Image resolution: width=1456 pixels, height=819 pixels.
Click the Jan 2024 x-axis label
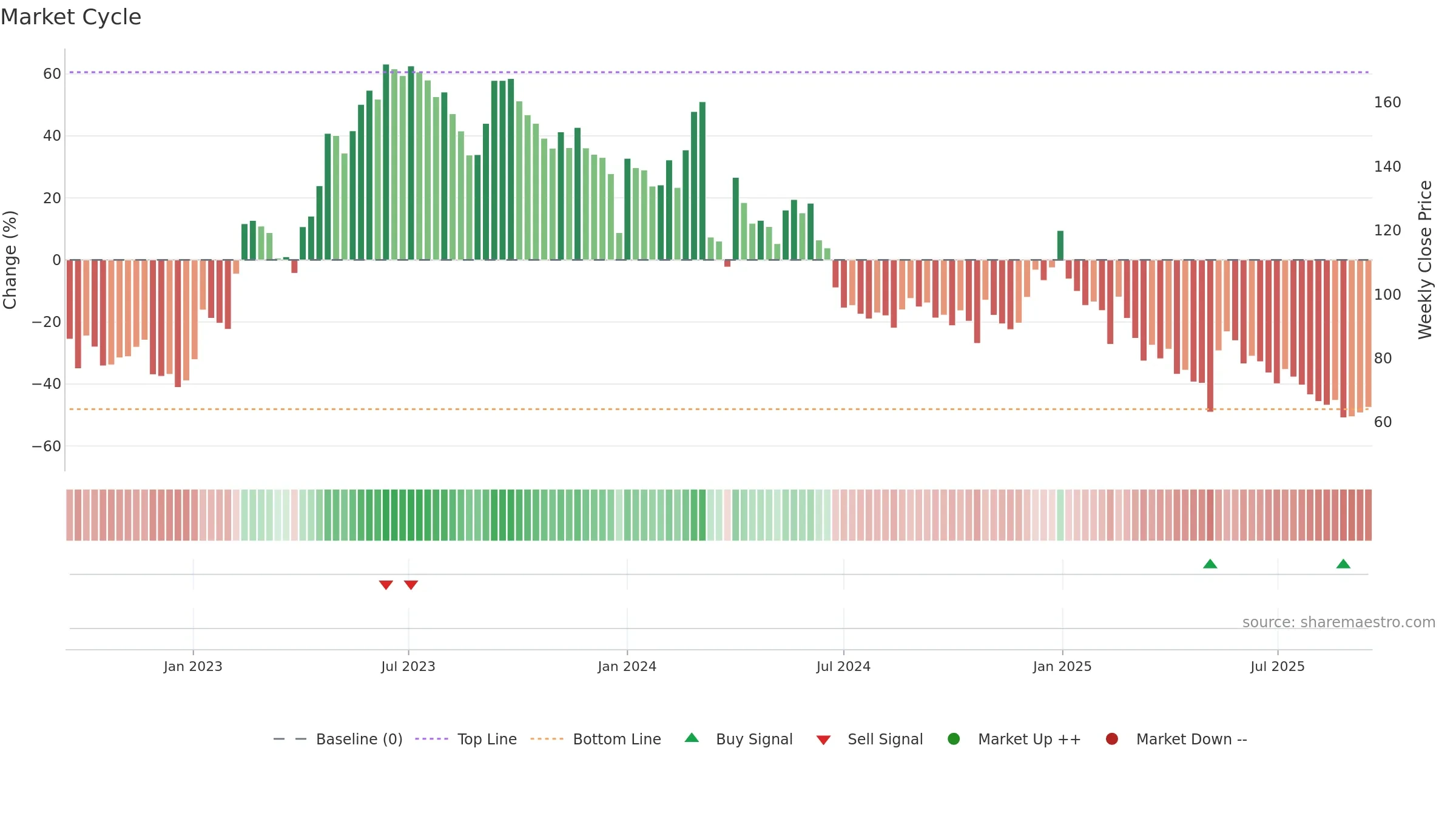tap(627, 667)
